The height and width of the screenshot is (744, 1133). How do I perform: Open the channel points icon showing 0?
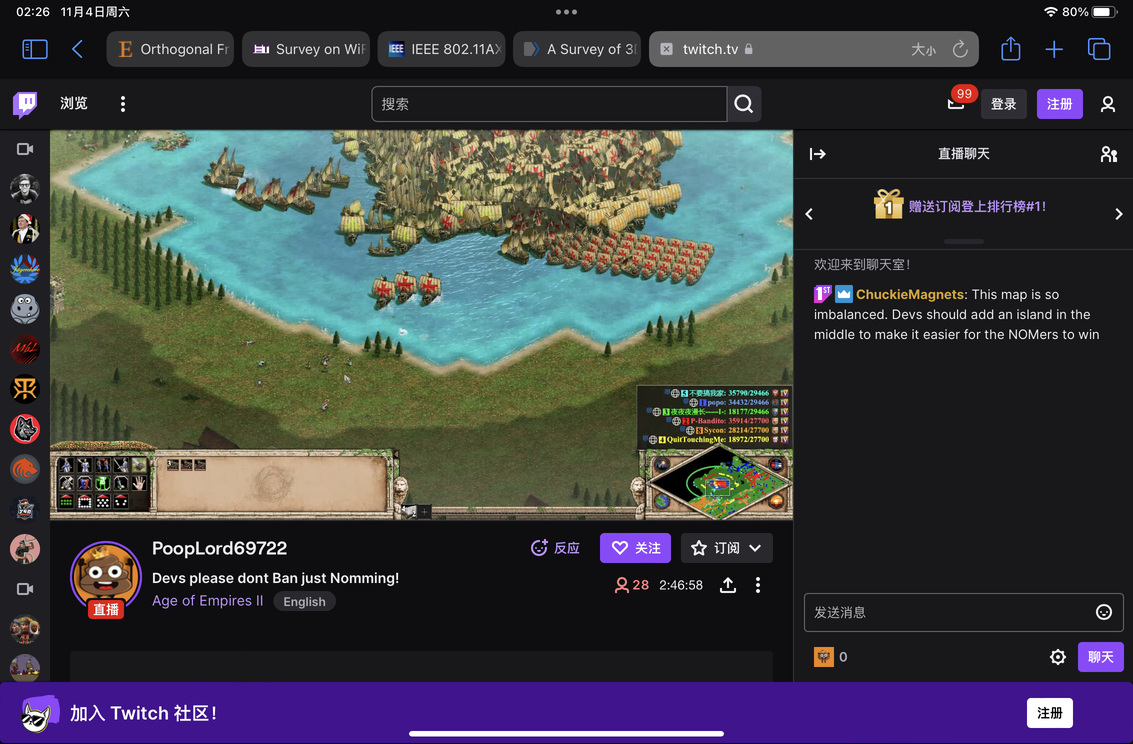831,657
